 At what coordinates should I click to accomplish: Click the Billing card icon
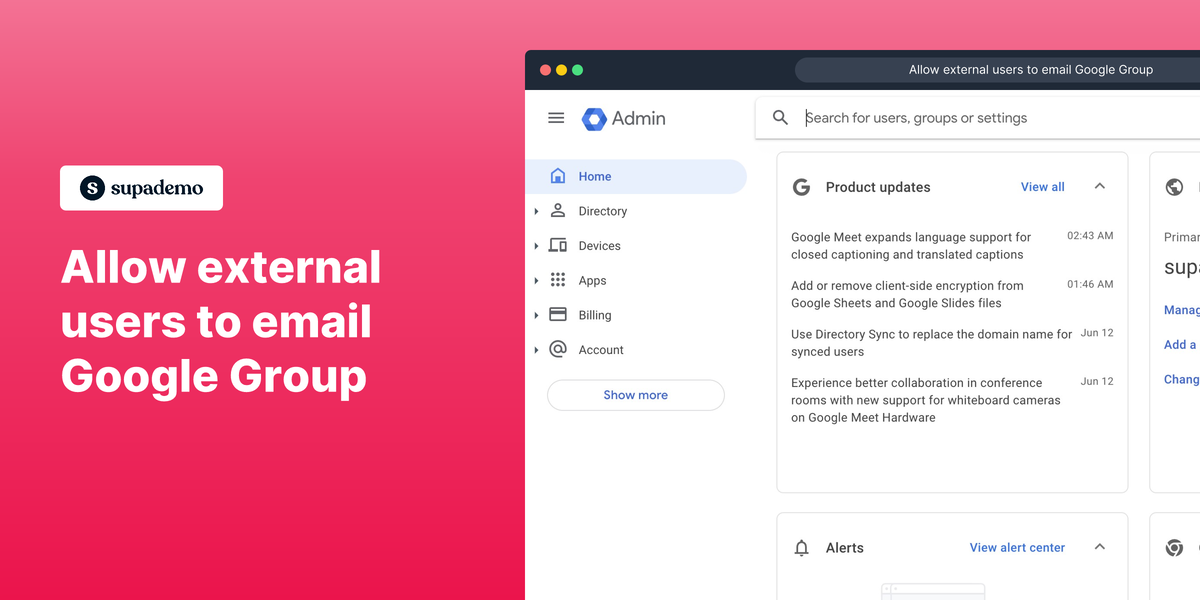coord(558,314)
